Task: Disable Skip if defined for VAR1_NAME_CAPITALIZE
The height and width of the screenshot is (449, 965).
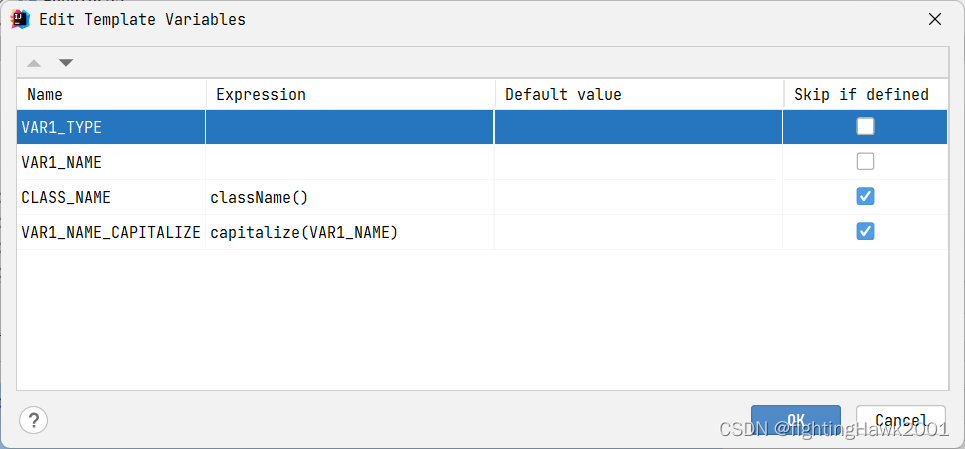Action: [865, 232]
